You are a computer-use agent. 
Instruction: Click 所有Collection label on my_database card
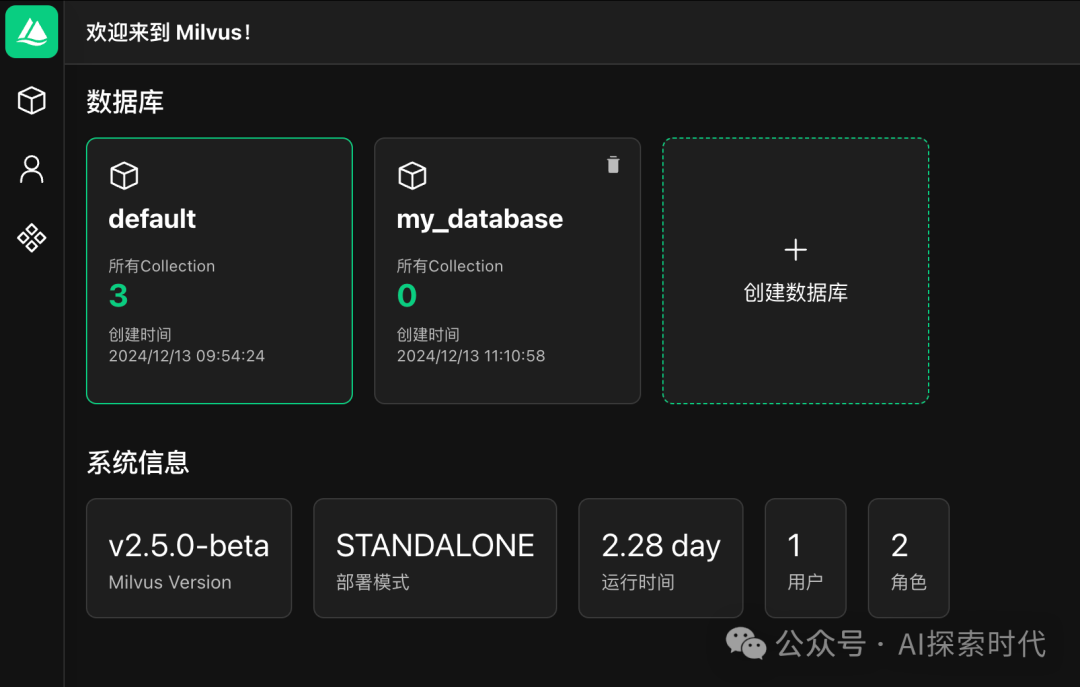tap(450, 266)
